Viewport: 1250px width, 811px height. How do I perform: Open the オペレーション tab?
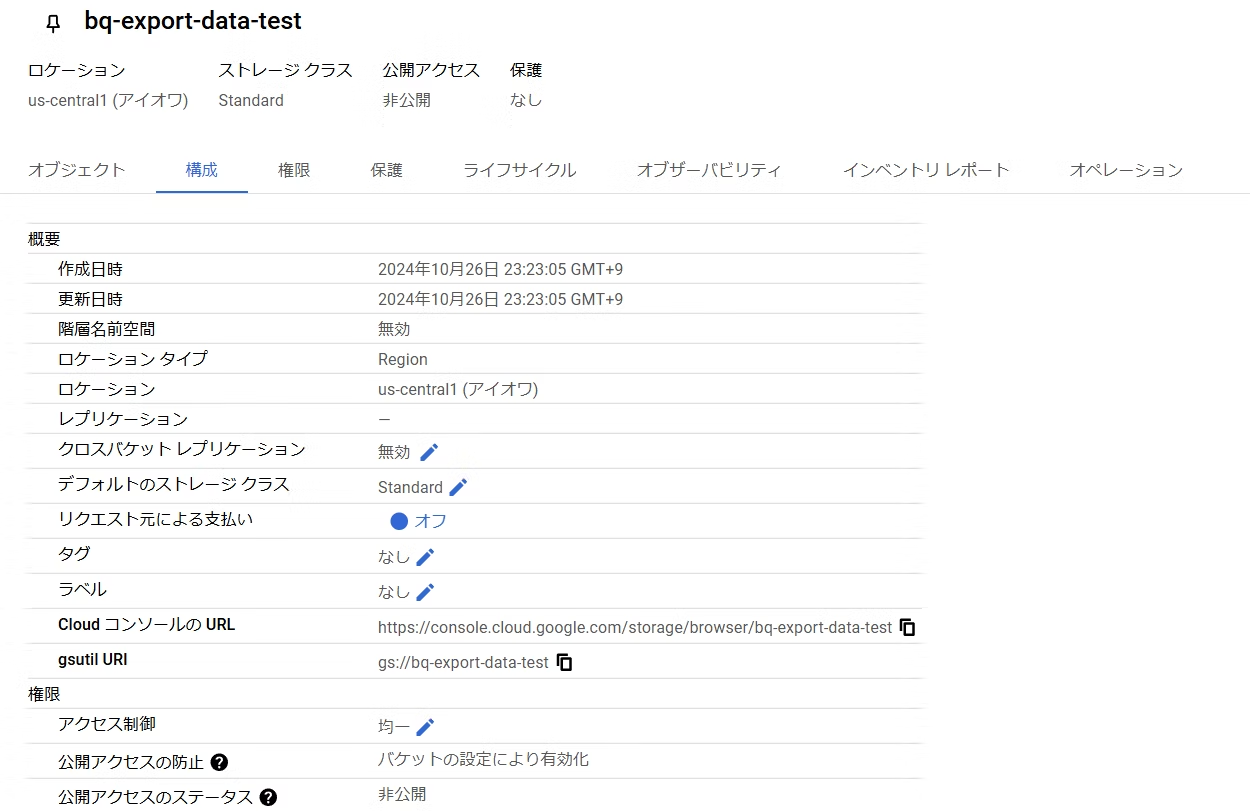[1124, 170]
